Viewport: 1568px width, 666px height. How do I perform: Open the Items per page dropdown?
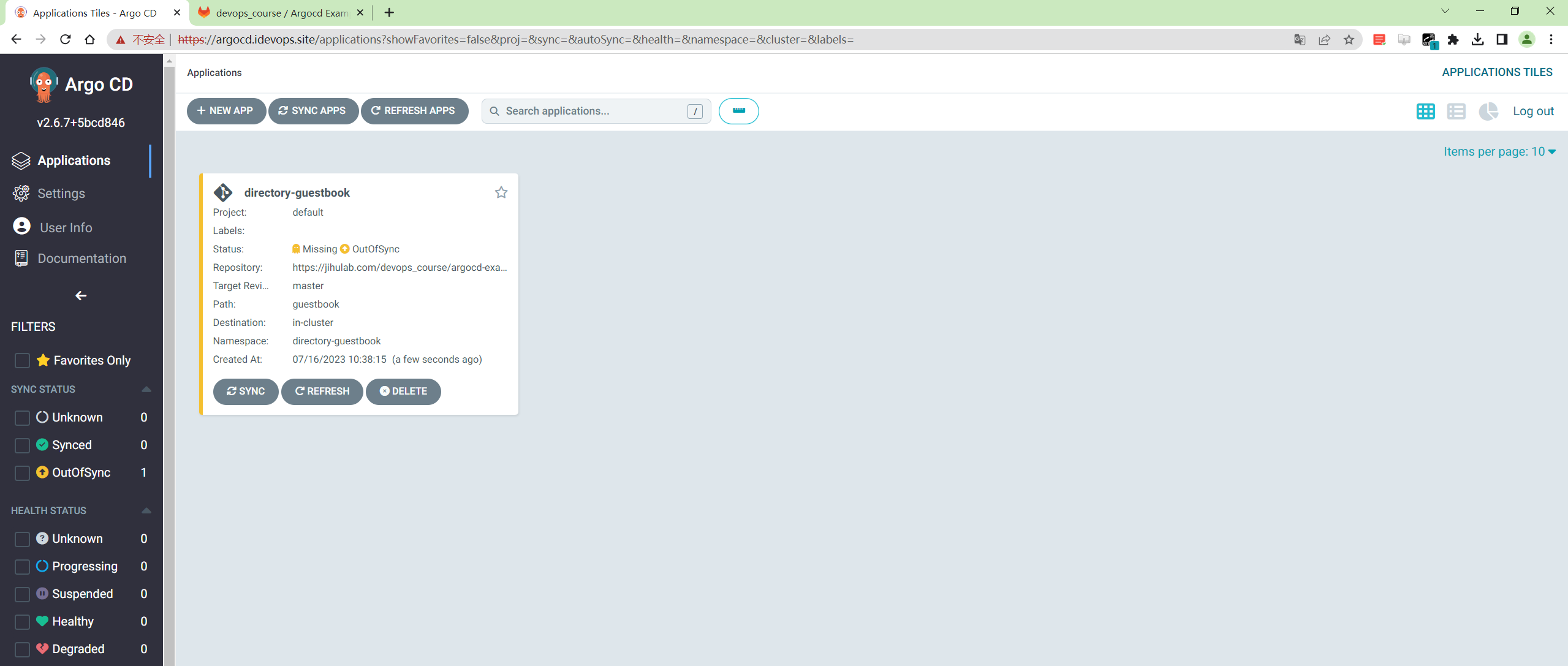pyautogui.click(x=1499, y=152)
